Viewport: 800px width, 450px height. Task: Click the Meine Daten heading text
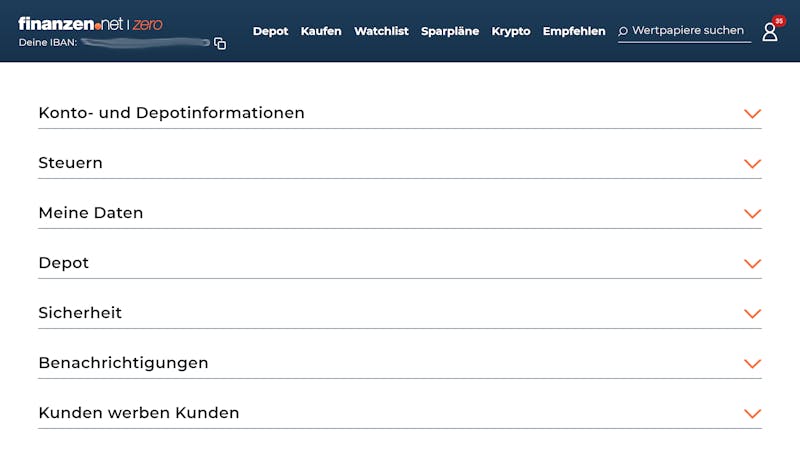click(x=91, y=213)
